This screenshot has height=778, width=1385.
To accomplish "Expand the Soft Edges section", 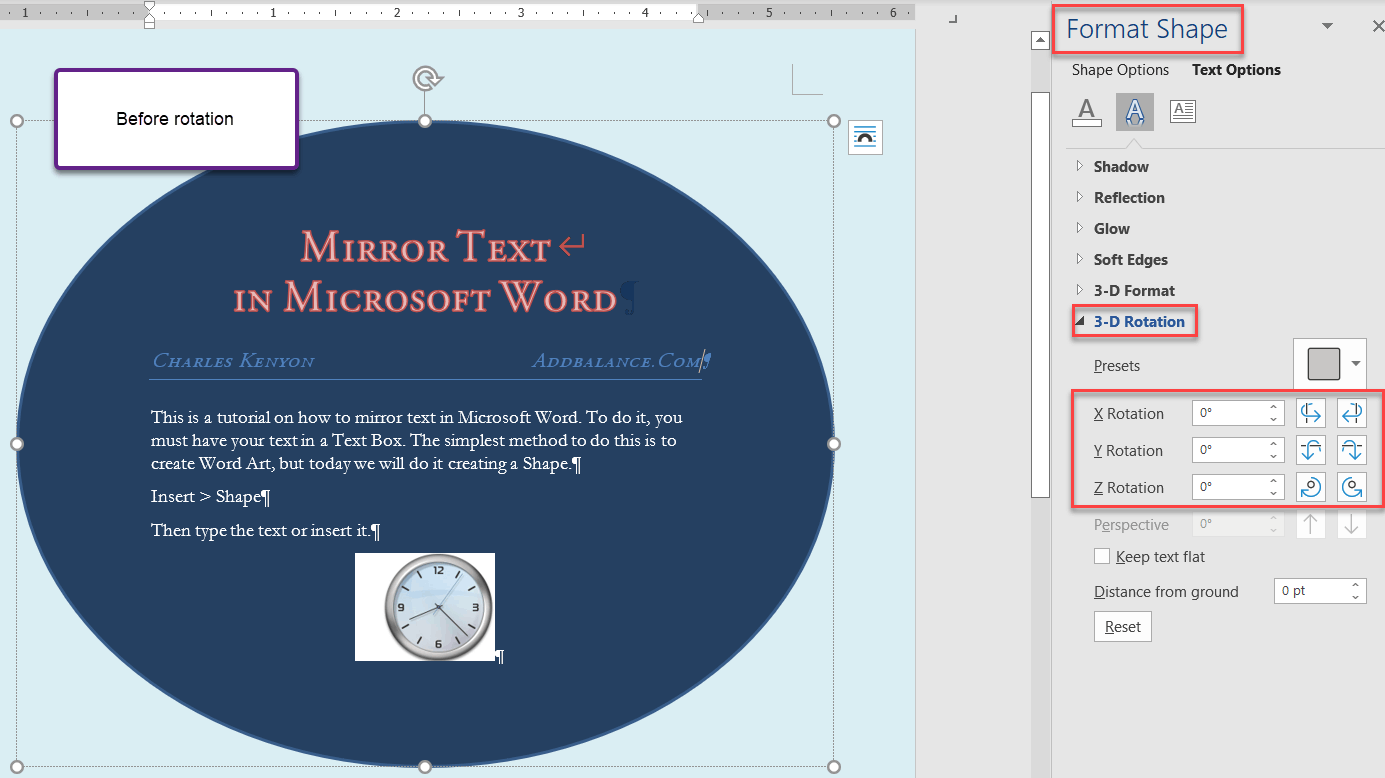I will pyautogui.click(x=1079, y=259).
